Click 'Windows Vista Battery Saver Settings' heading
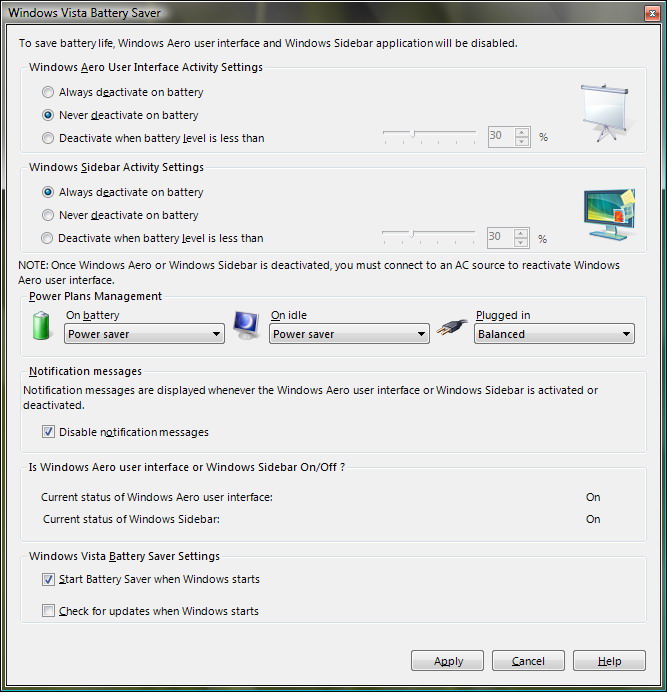This screenshot has width=667, height=692. (124, 556)
